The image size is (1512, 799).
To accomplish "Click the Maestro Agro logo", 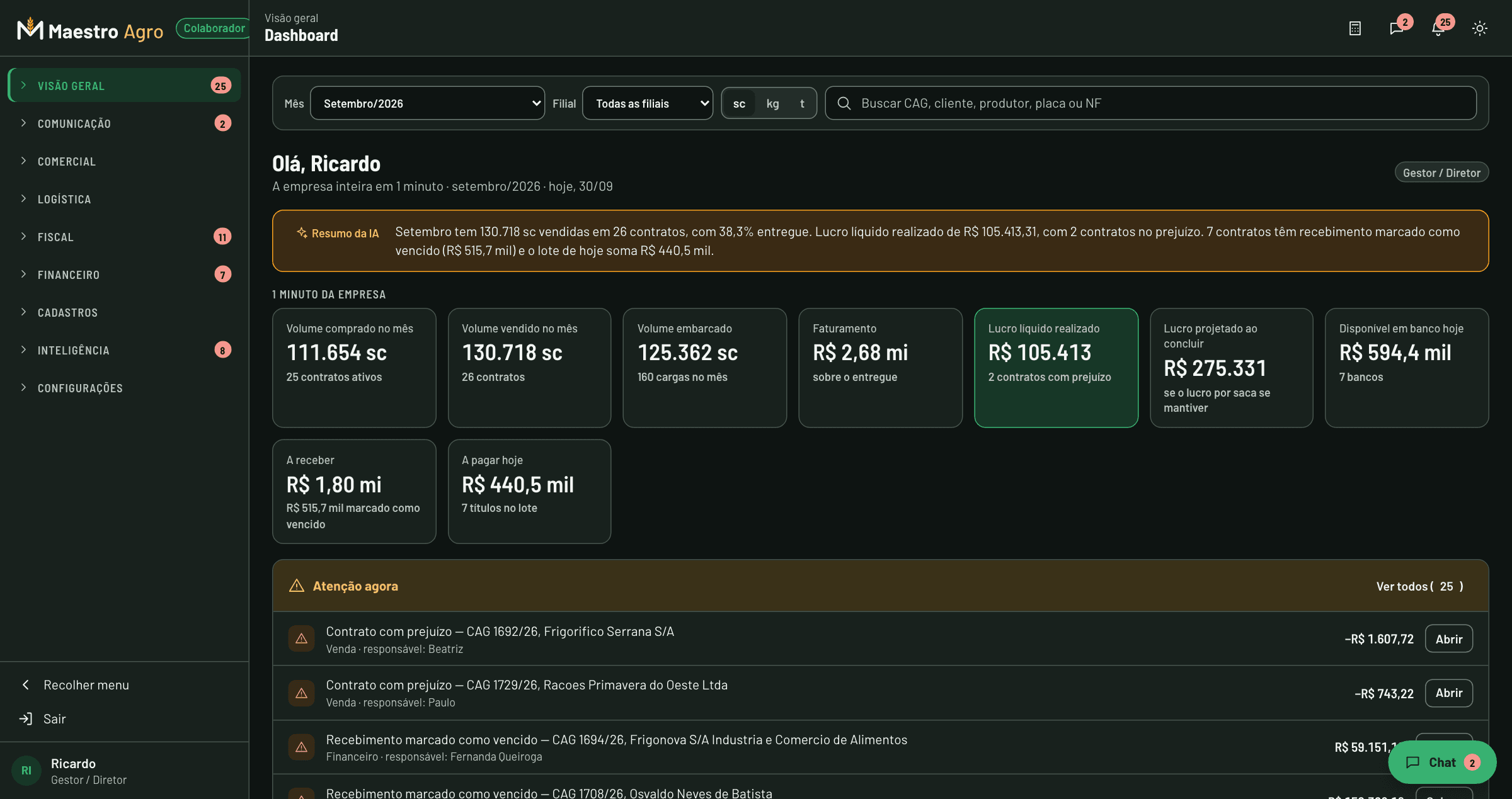I will click(90, 30).
